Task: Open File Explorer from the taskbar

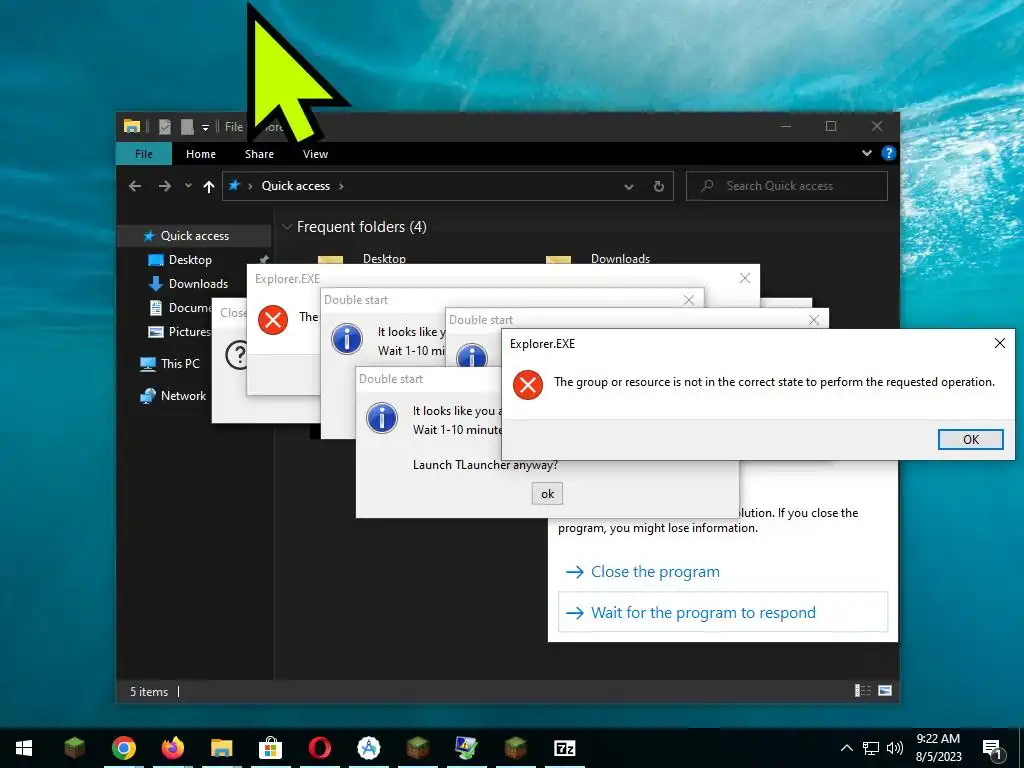Action: coord(221,748)
